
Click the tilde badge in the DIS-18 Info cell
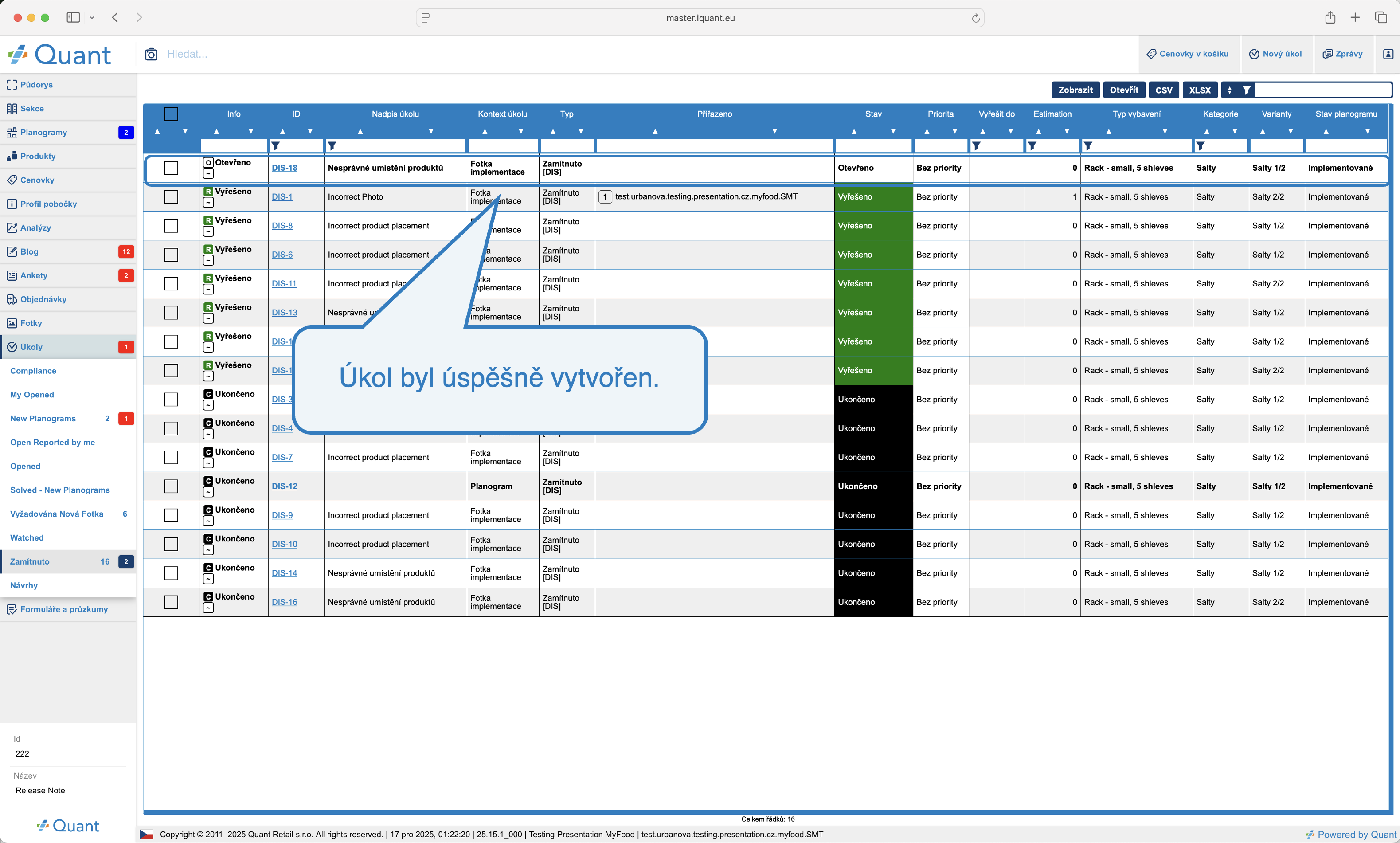click(208, 174)
